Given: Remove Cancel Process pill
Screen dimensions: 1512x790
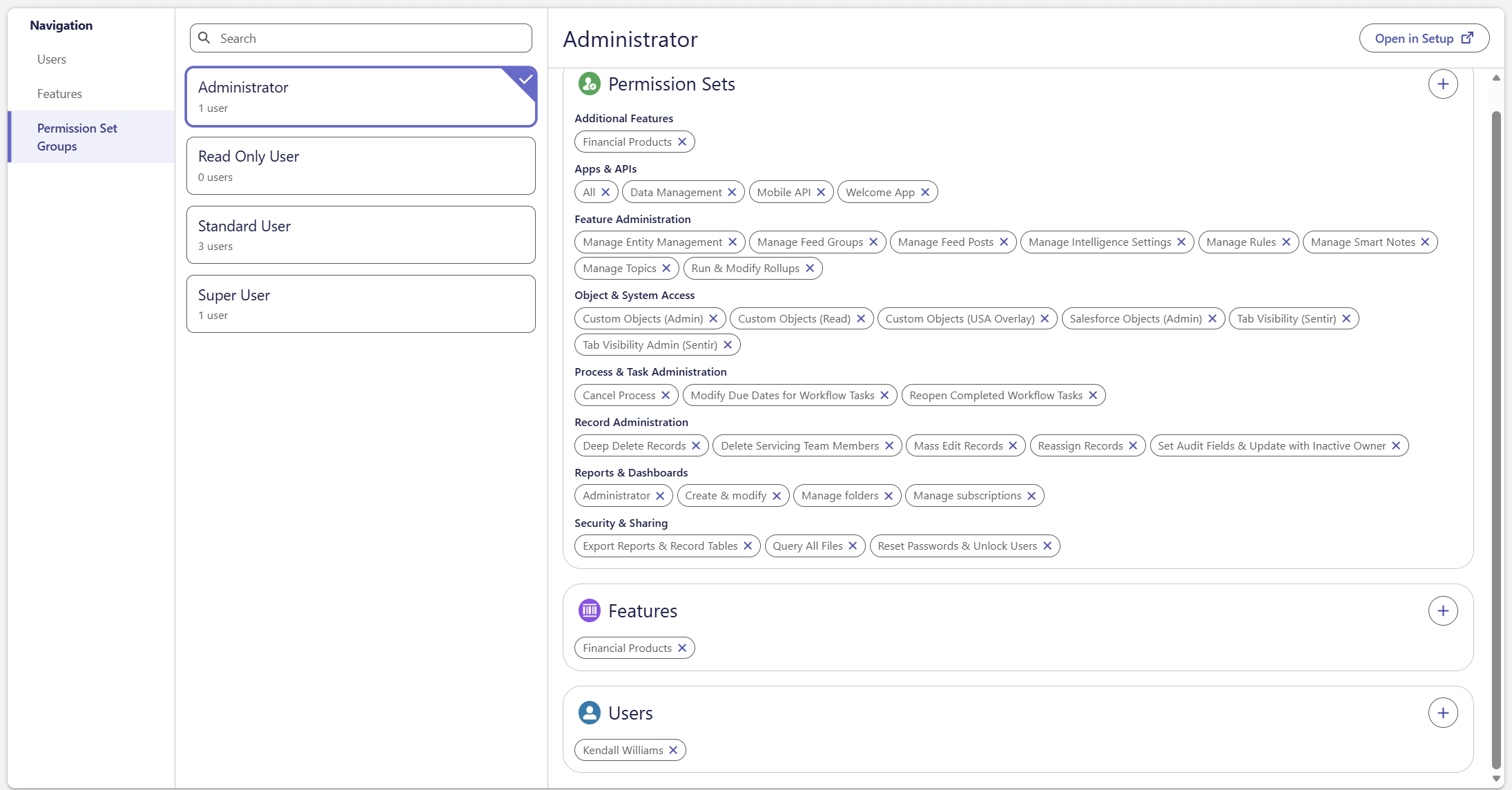Looking at the screenshot, I should (666, 395).
